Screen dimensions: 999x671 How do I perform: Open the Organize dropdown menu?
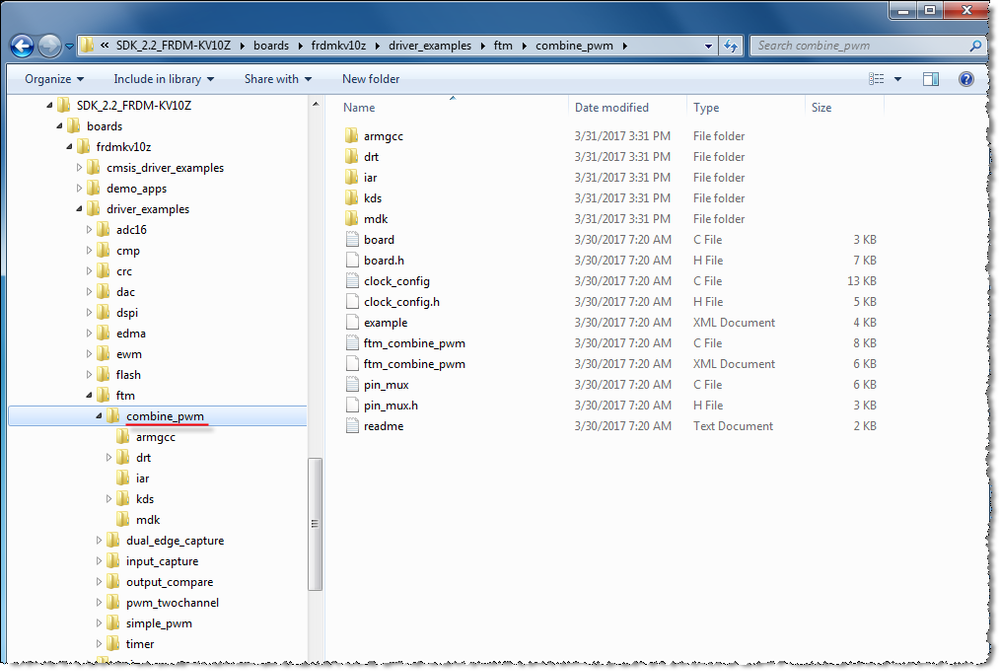coord(50,79)
